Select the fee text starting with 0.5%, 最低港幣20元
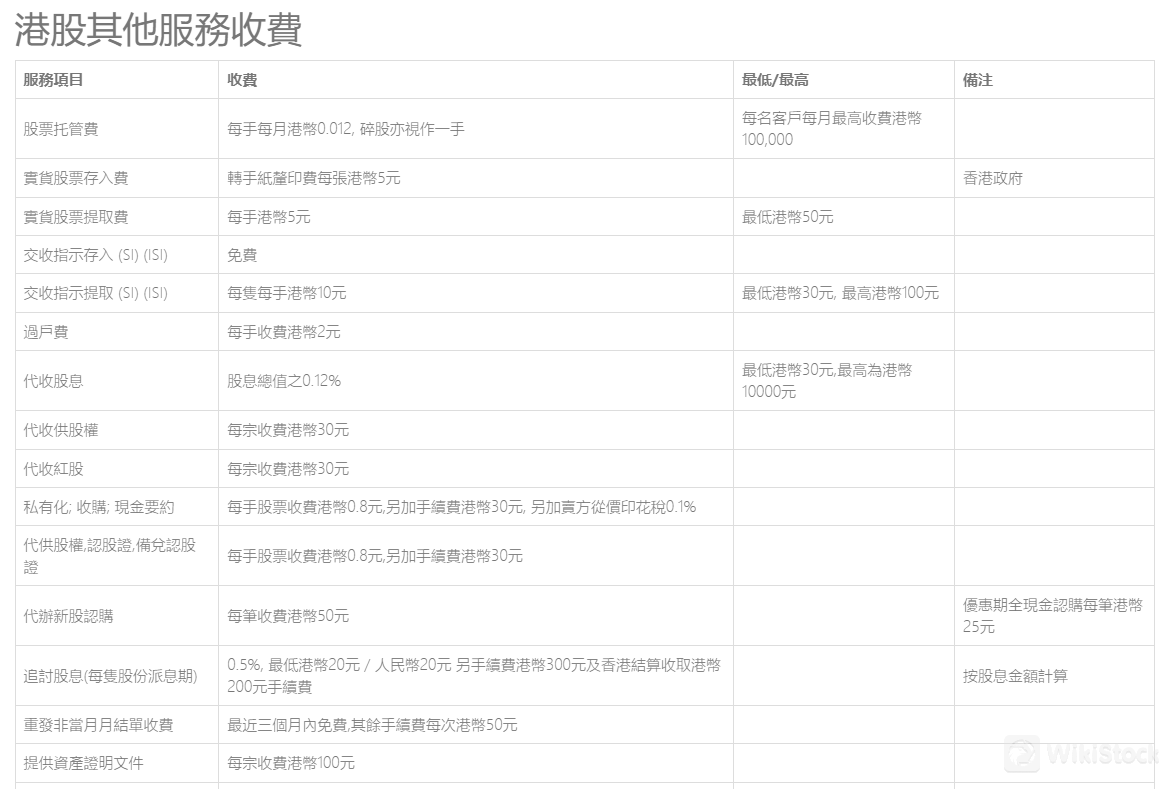Viewport: 1169px width, 789px height. 474,676
